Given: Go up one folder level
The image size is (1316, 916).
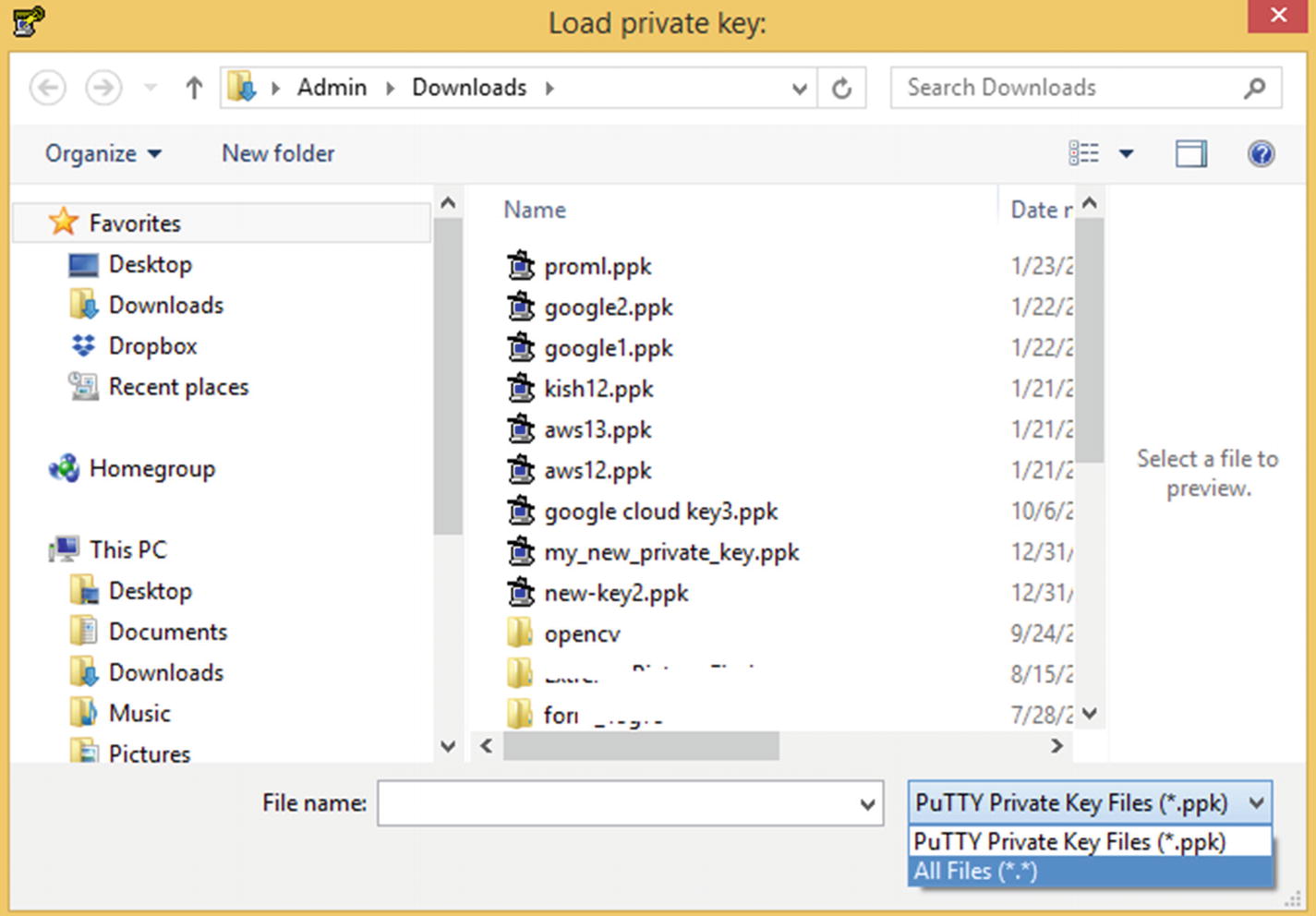Looking at the screenshot, I should (194, 88).
